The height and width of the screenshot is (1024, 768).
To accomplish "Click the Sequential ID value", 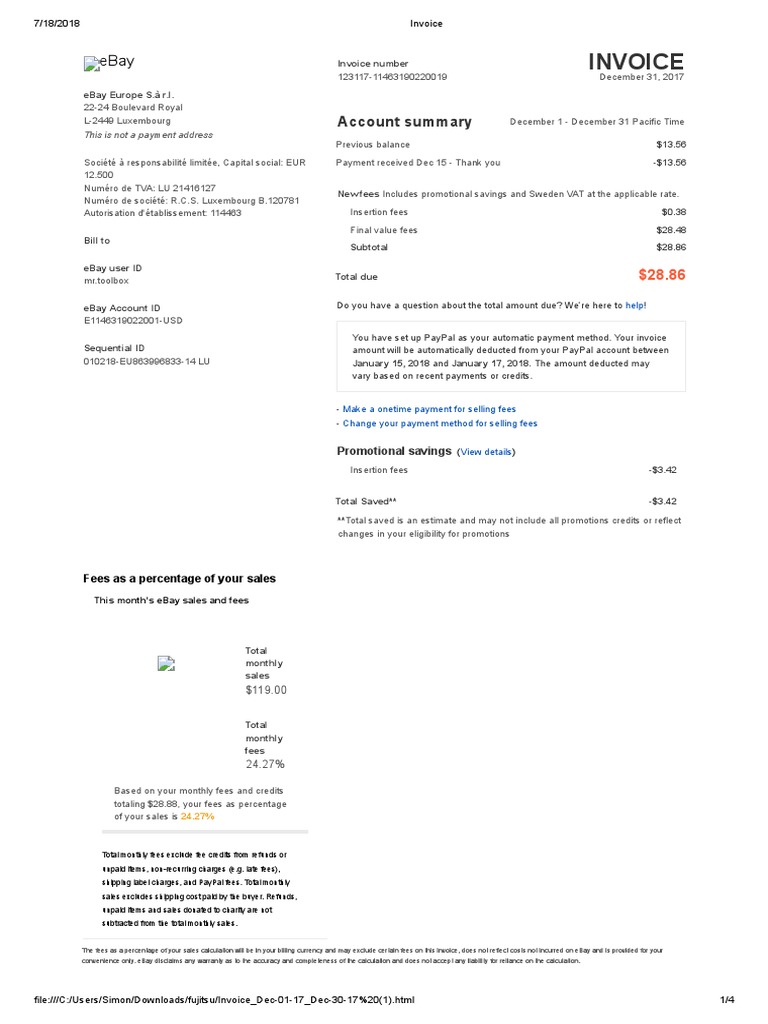I will pos(146,361).
